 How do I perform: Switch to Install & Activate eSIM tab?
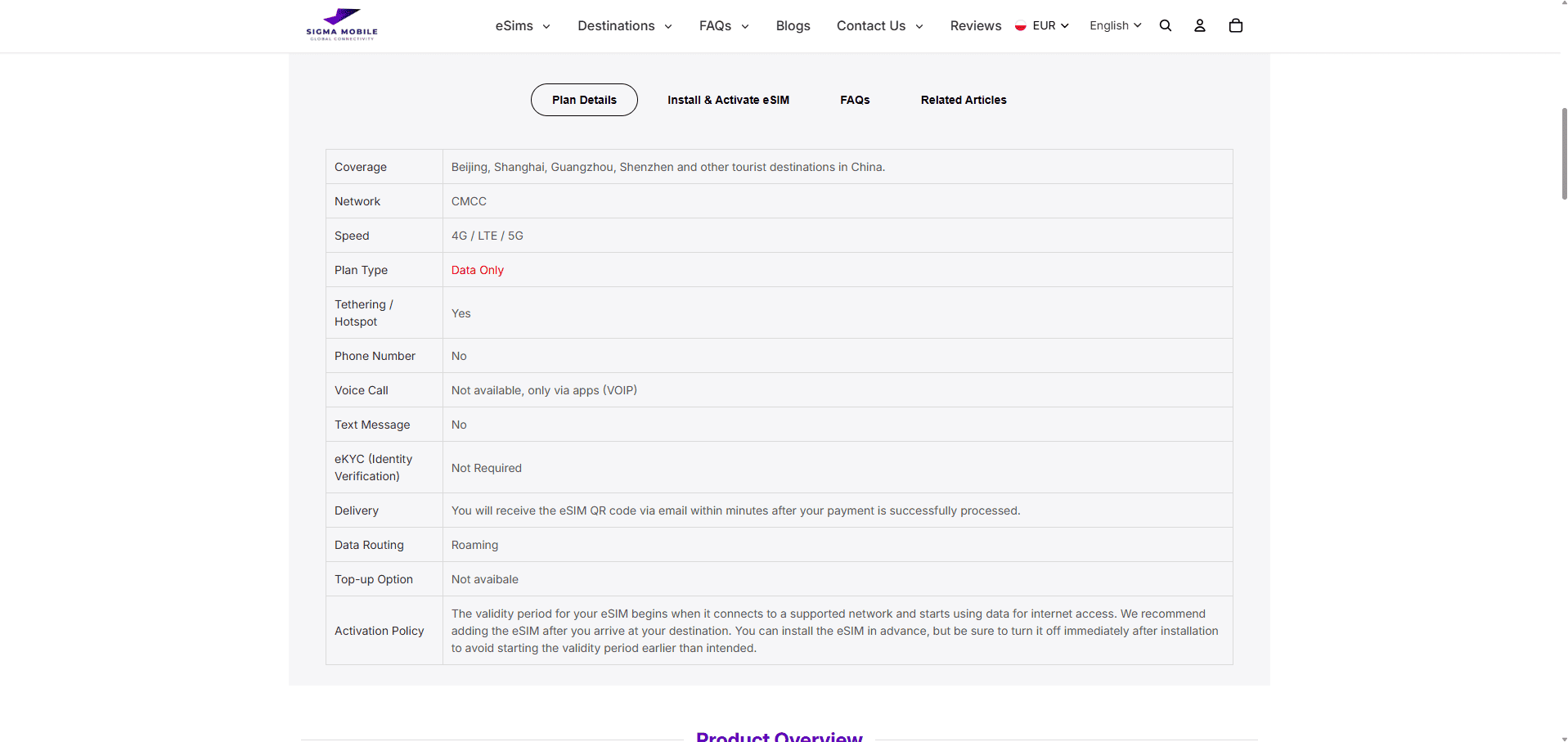coord(728,100)
